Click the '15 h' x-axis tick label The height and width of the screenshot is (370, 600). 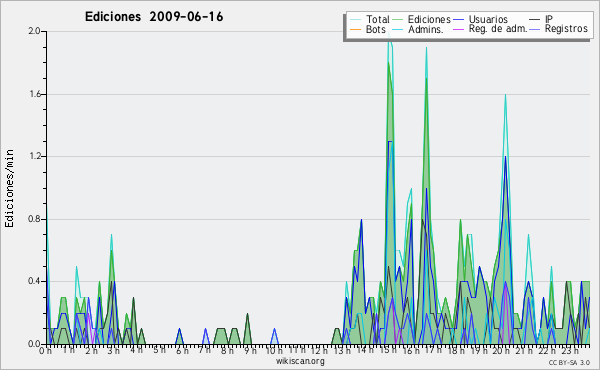click(388, 351)
